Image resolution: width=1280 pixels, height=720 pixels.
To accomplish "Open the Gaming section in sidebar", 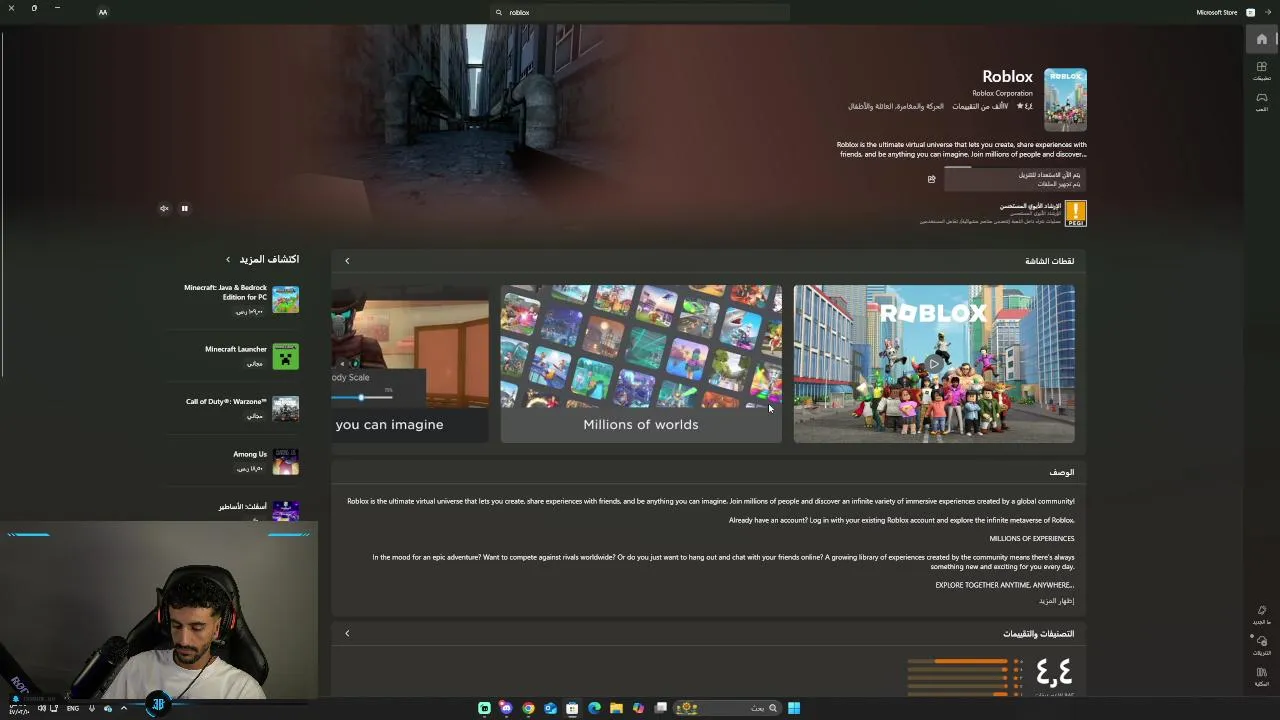I will tap(1261, 101).
